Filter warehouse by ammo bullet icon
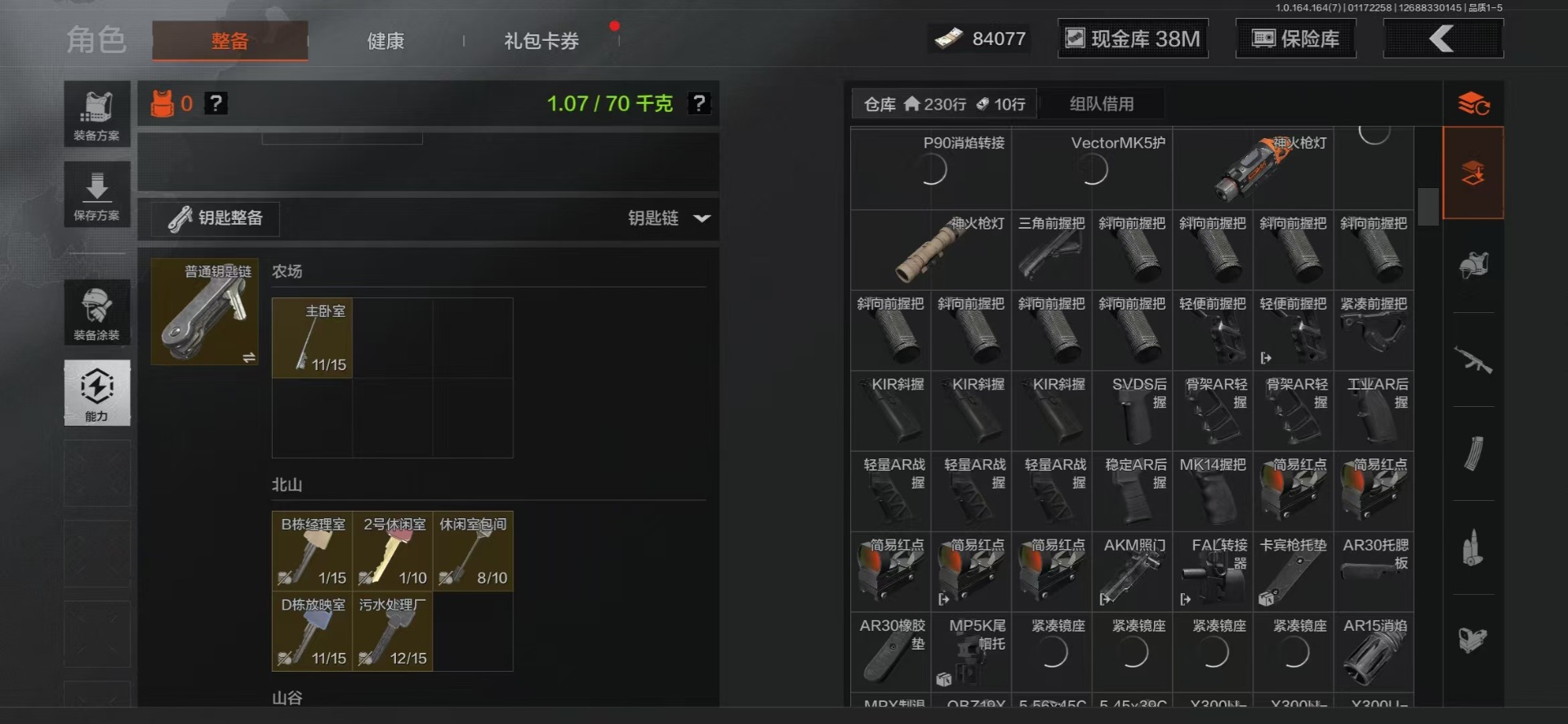The width and height of the screenshot is (1568, 724). click(x=1473, y=547)
